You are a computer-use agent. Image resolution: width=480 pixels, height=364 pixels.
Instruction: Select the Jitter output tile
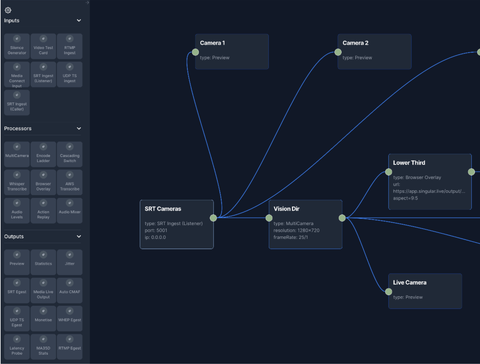tap(70, 262)
